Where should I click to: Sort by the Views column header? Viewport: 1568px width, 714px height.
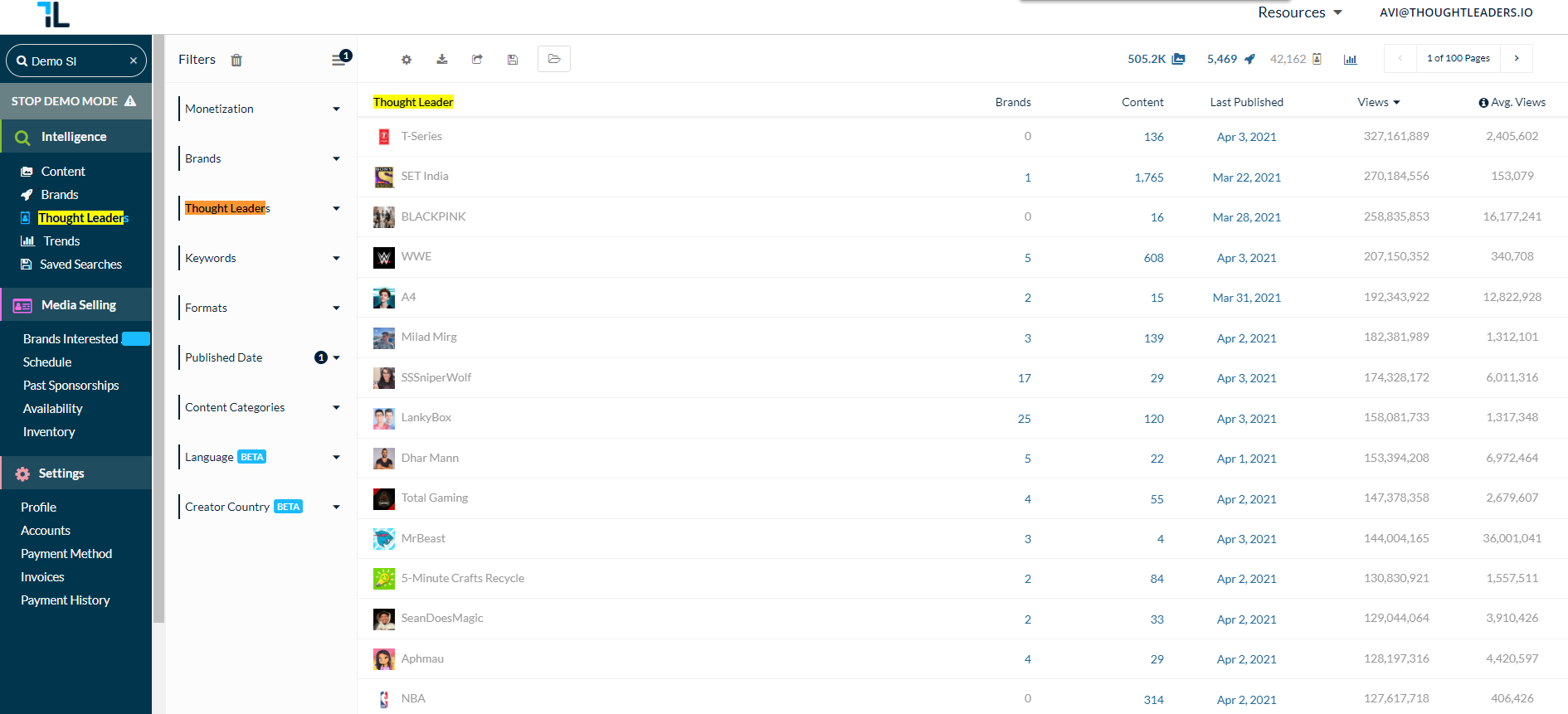click(x=1378, y=102)
